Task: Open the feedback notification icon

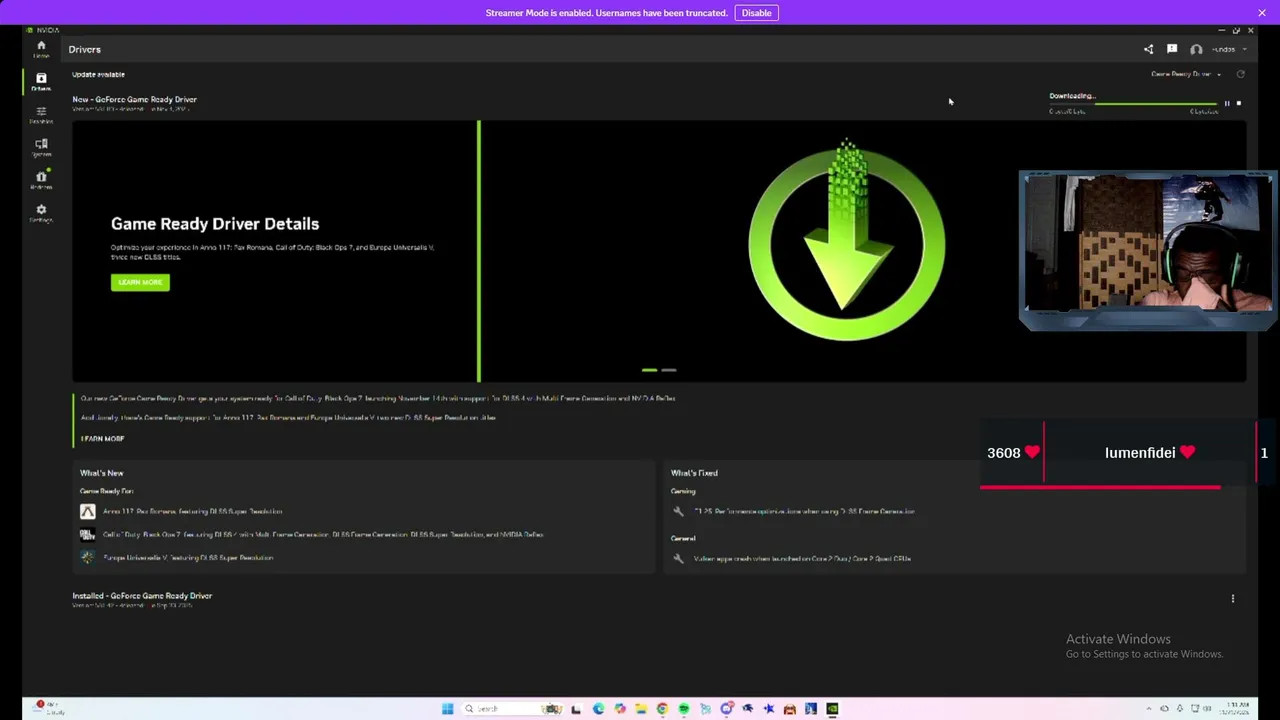Action: click(x=1171, y=49)
